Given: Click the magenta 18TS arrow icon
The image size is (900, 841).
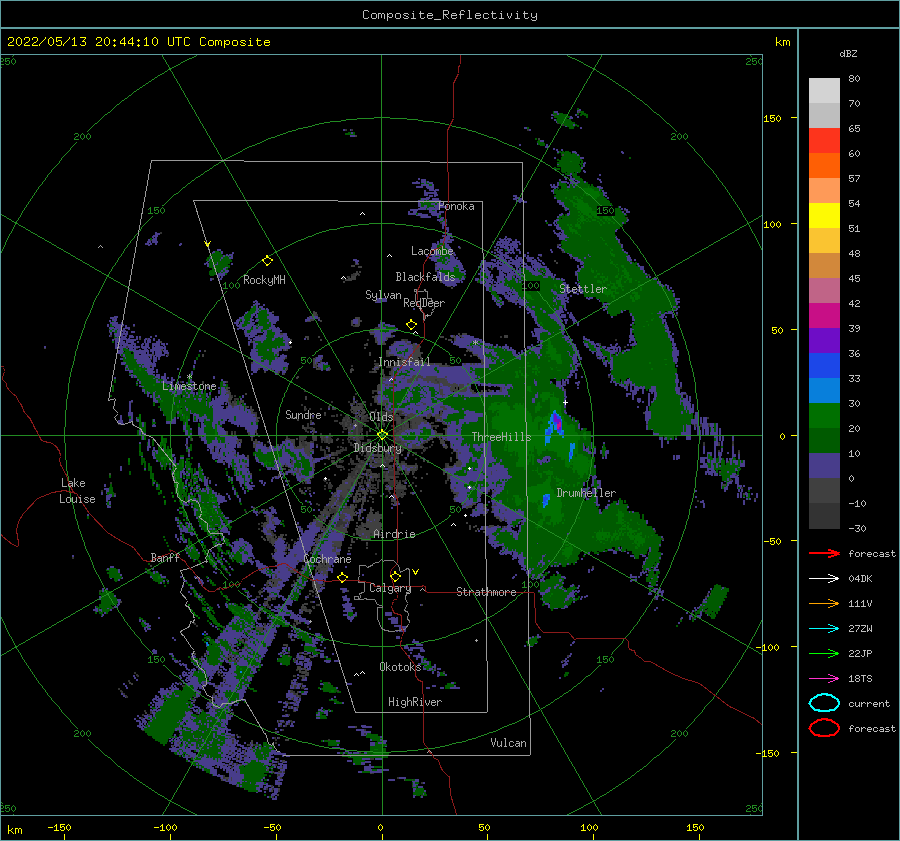Looking at the screenshot, I should pyautogui.click(x=824, y=679).
